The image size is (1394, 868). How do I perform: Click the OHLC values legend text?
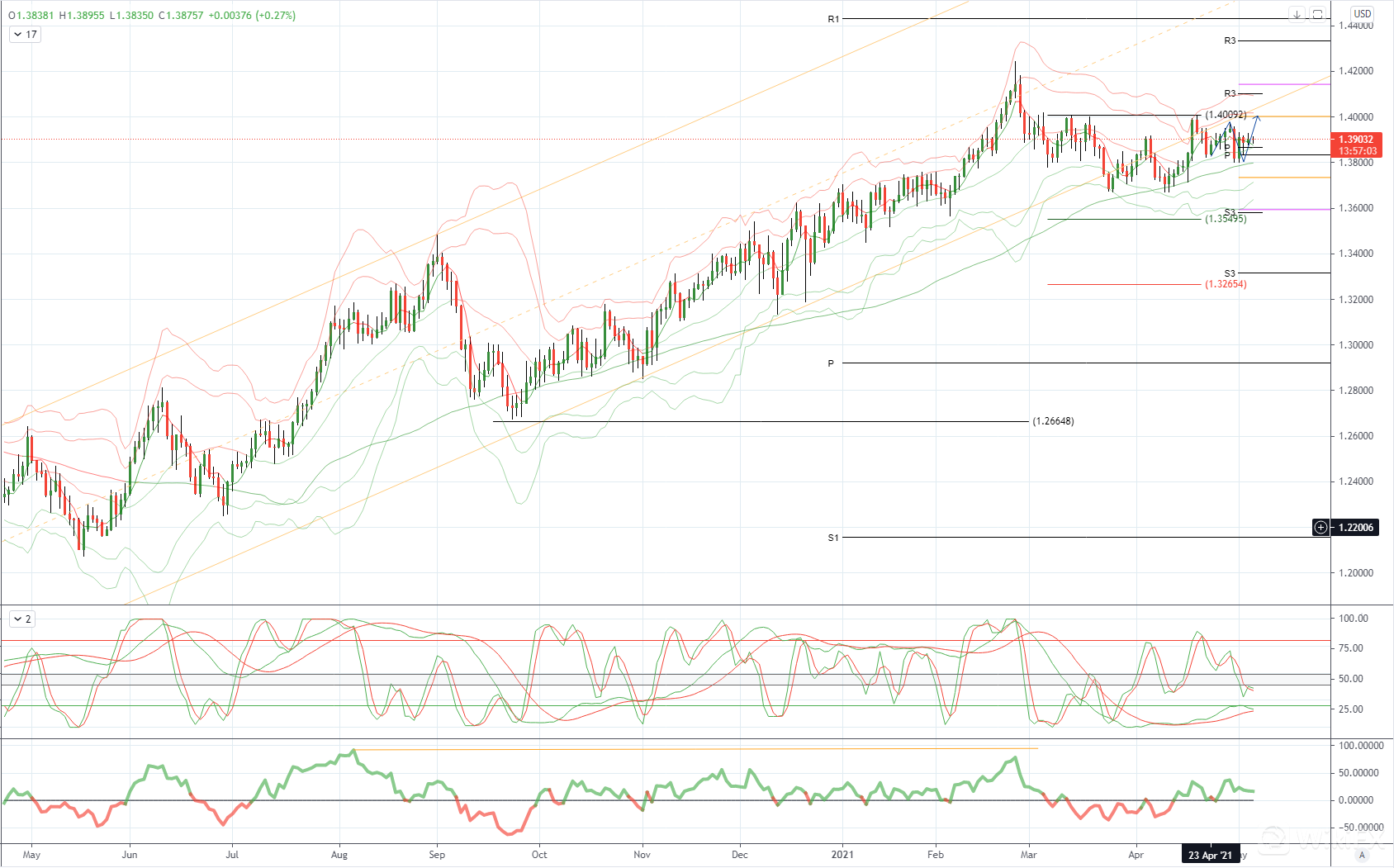(x=152, y=15)
